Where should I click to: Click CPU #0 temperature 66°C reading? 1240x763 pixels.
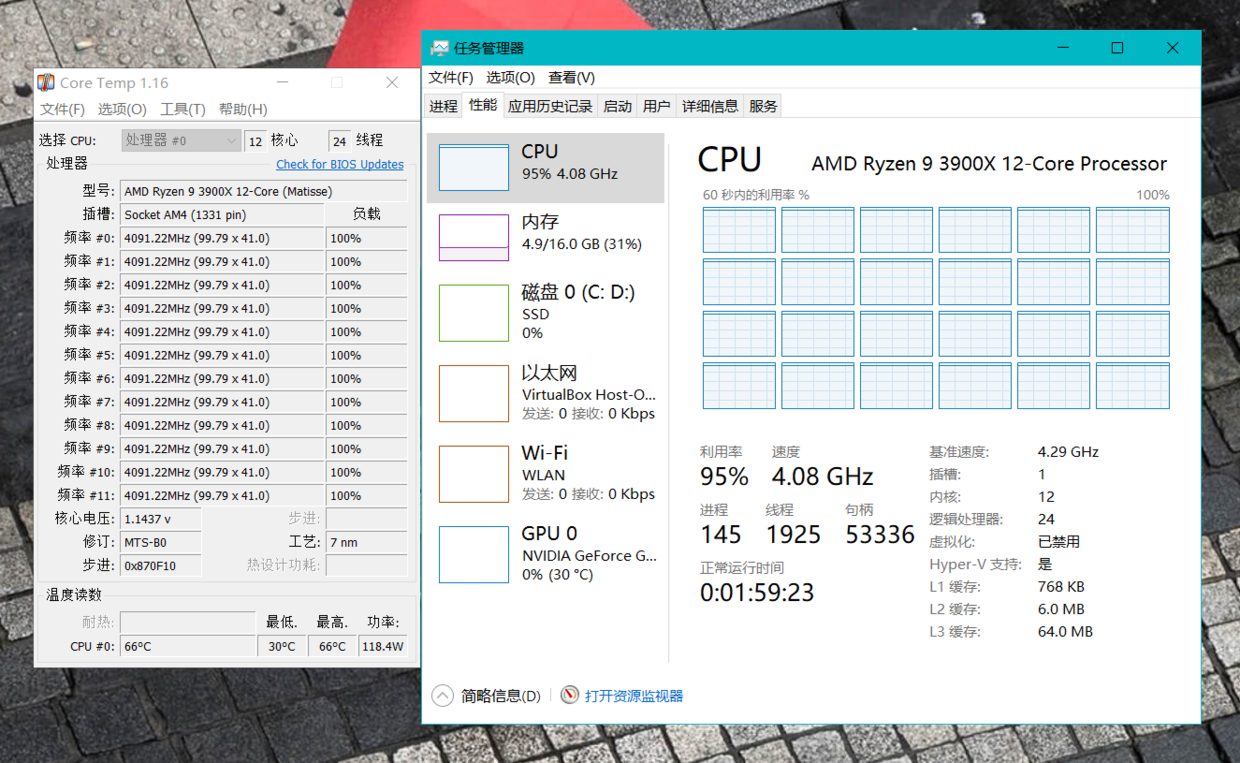click(188, 646)
